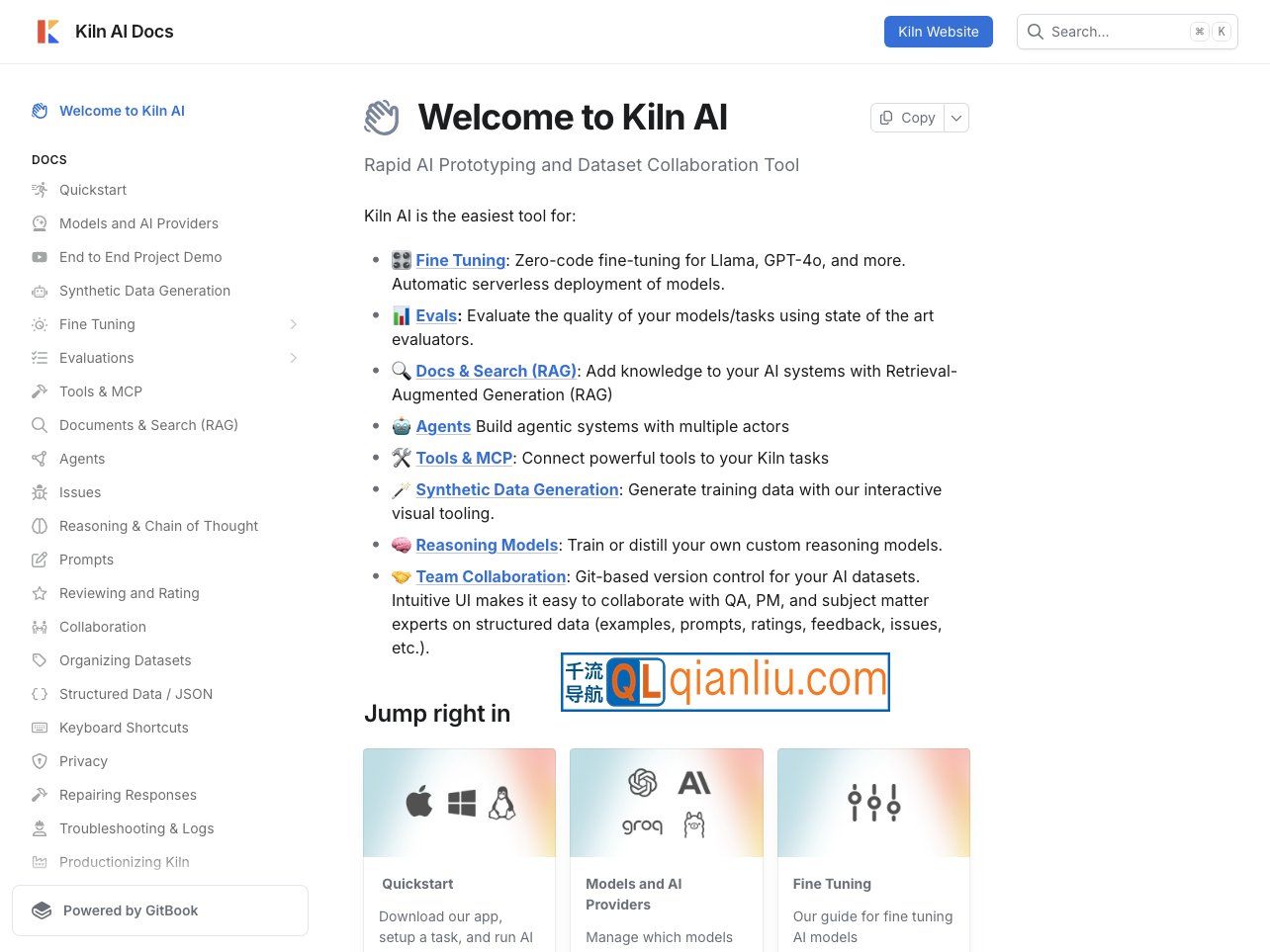The height and width of the screenshot is (952, 1270).
Task: Click the Powered by GitBook icon
Action: point(43,909)
